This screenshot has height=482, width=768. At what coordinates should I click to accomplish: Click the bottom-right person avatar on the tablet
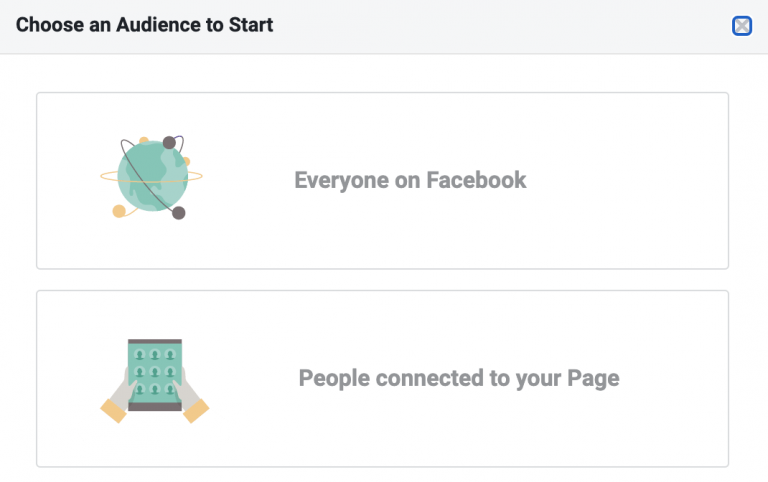170,388
